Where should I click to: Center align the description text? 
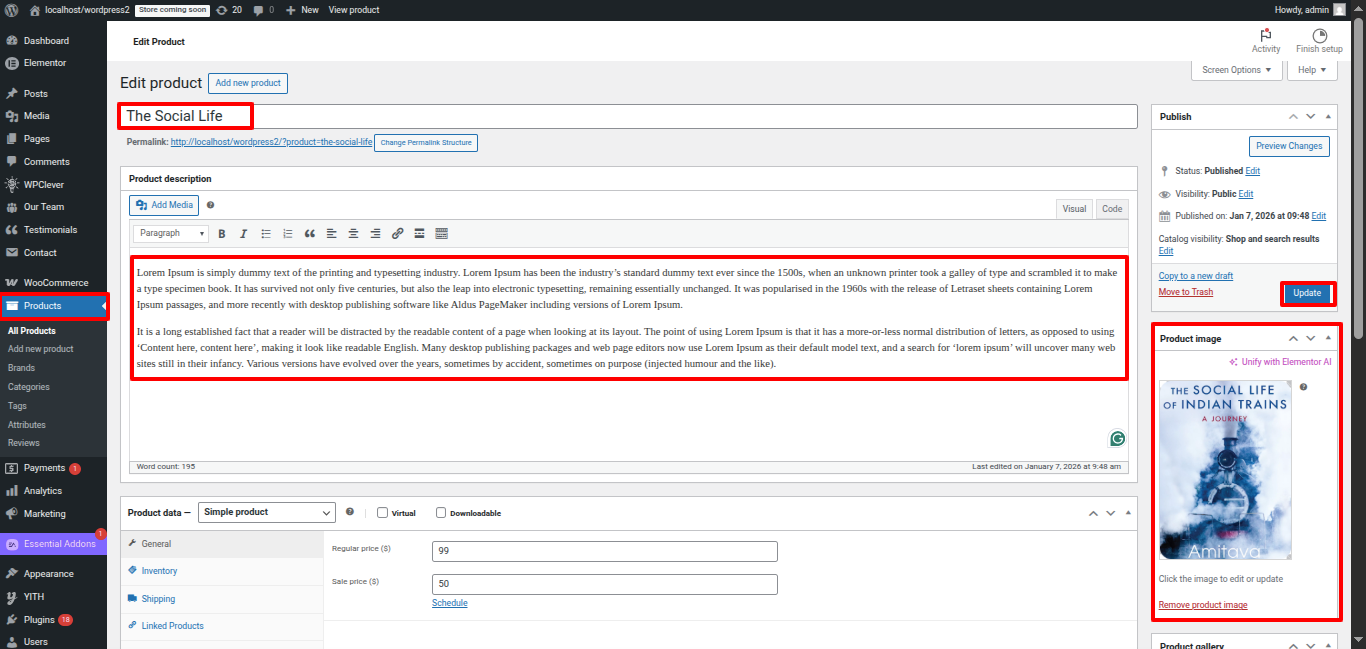[x=353, y=234]
